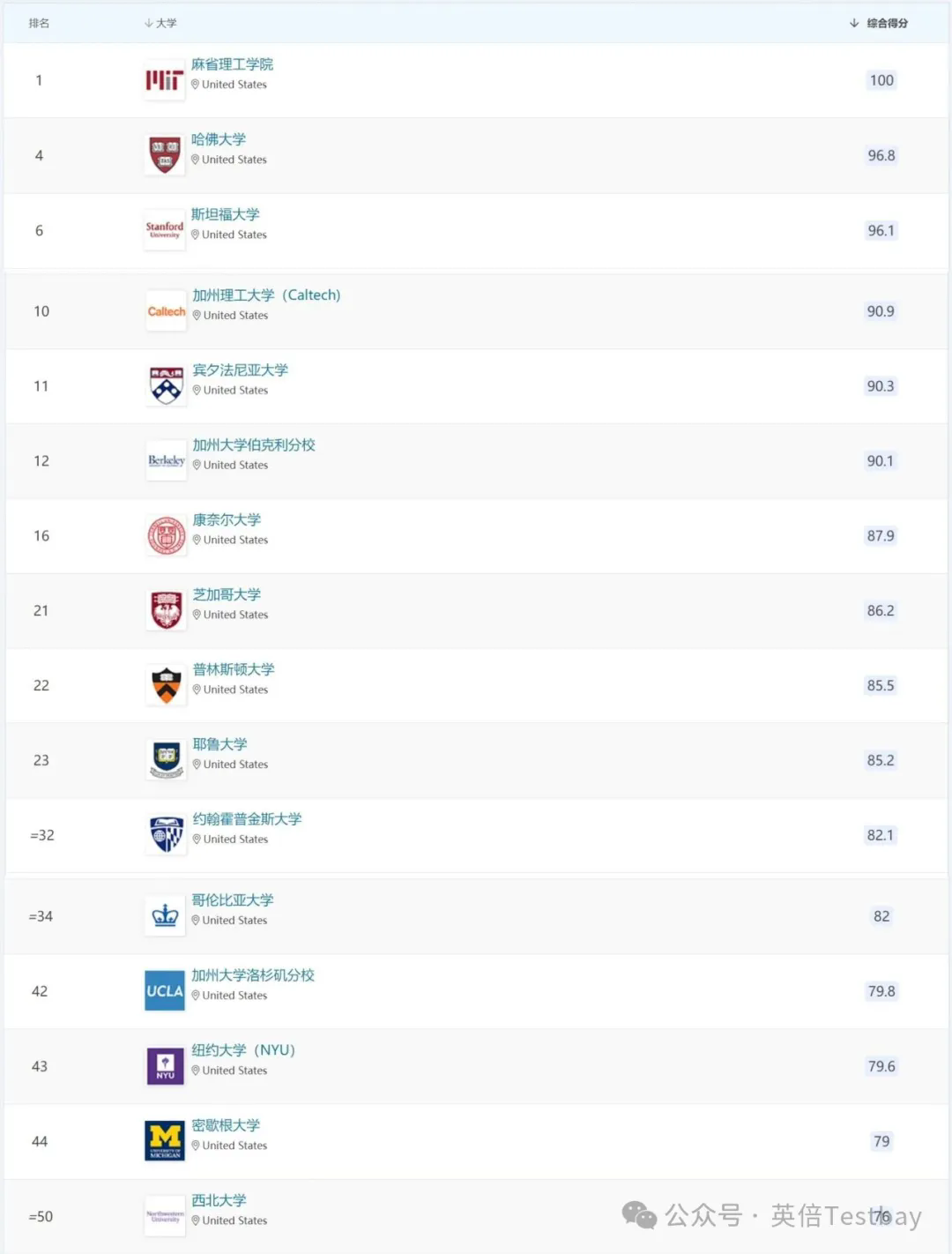Click the 100 score badge for MIT

point(881,80)
